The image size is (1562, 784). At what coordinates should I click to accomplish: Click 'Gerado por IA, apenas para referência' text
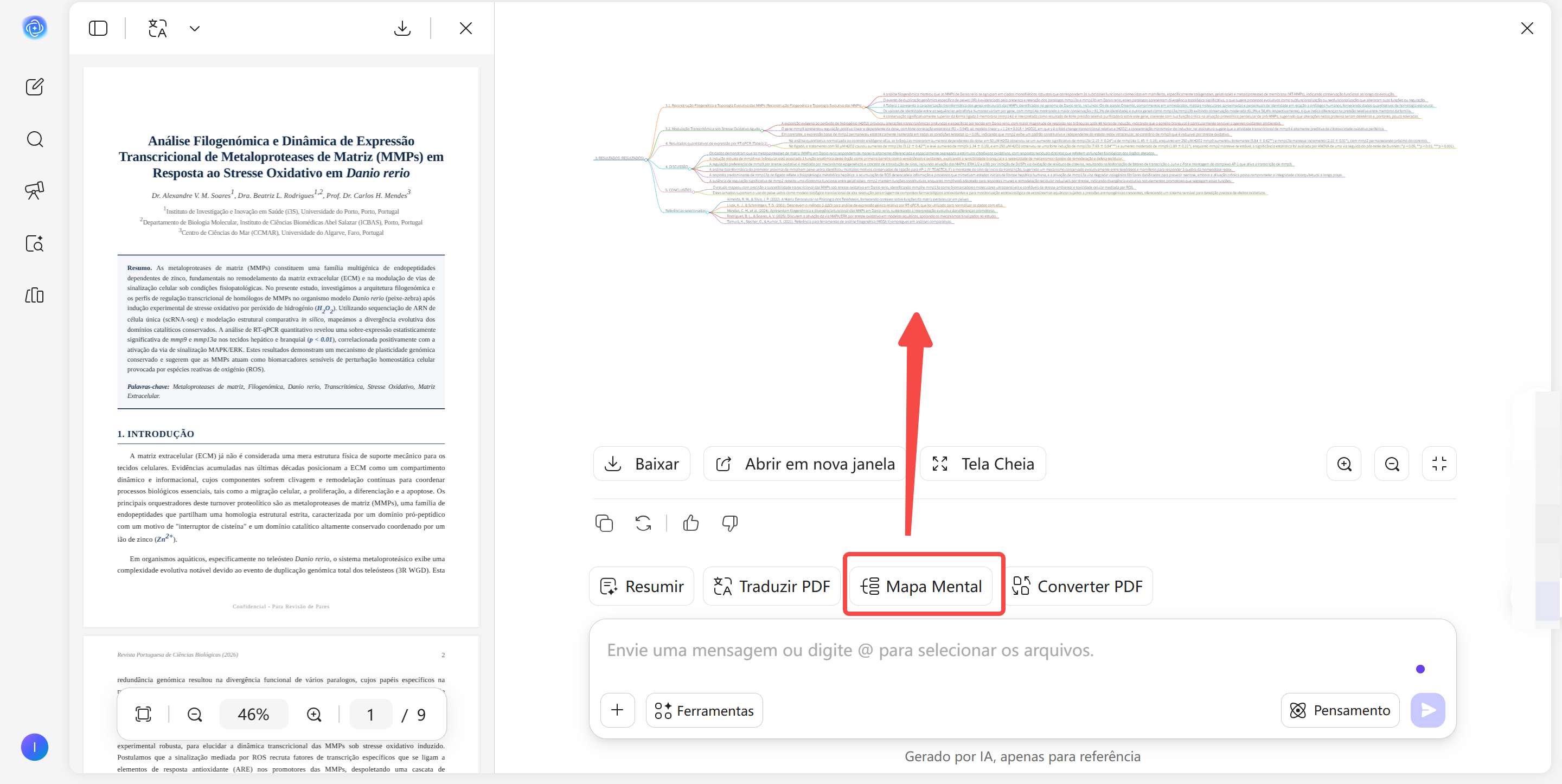click(x=1022, y=756)
